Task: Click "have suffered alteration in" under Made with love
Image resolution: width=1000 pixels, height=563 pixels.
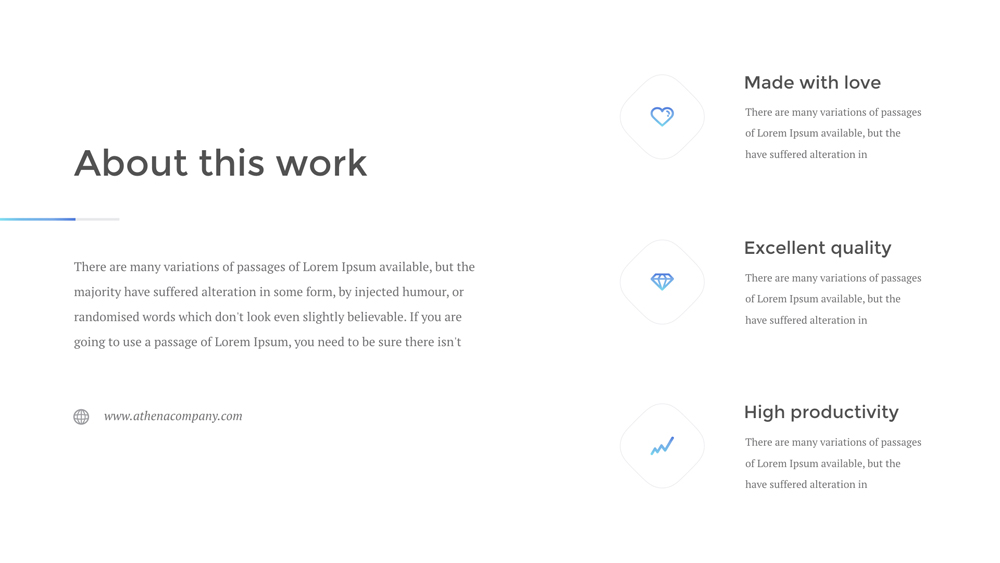Action: tap(806, 154)
